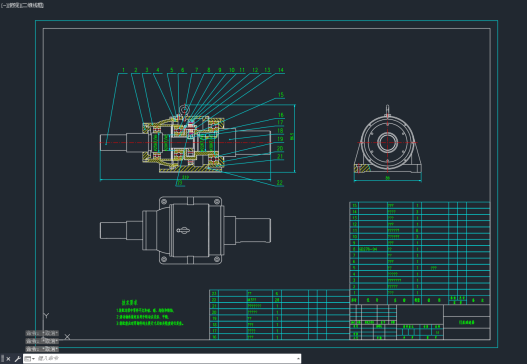Select the horizontal length dimension text under section view
The height and width of the screenshot is (364, 527).
186,177
